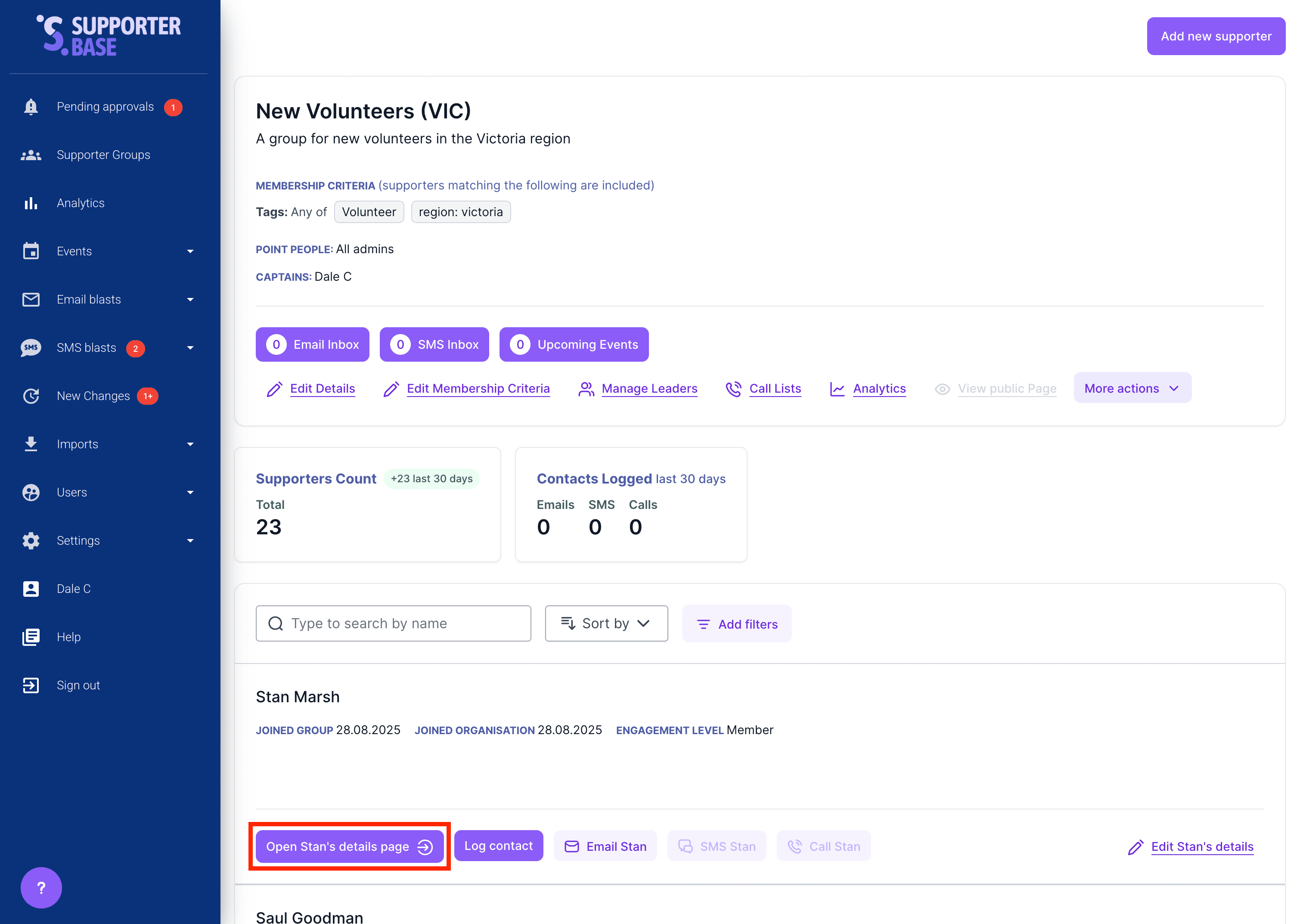Open the Email blasts envelope icon
1297x924 pixels.
31,299
